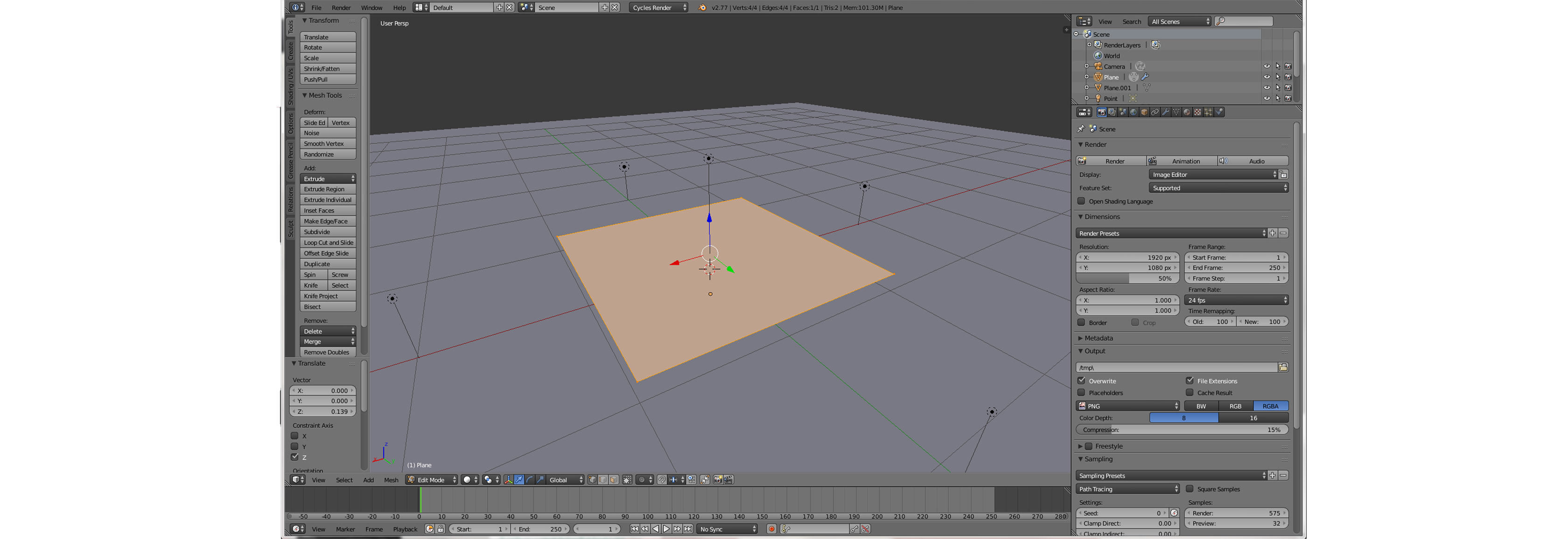The height and width of the screenshot is (539, 1568).
Task: Click OpenGL render image camera icon
Action: pos(718,480)
